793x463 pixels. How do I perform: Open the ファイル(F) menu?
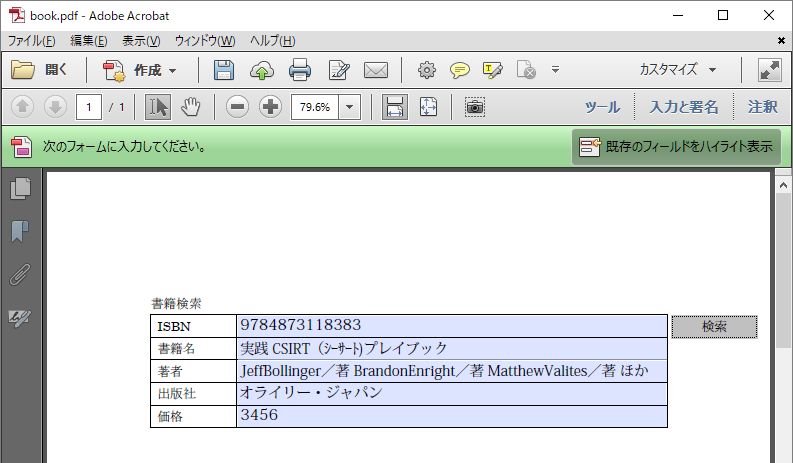pos(31,40)
